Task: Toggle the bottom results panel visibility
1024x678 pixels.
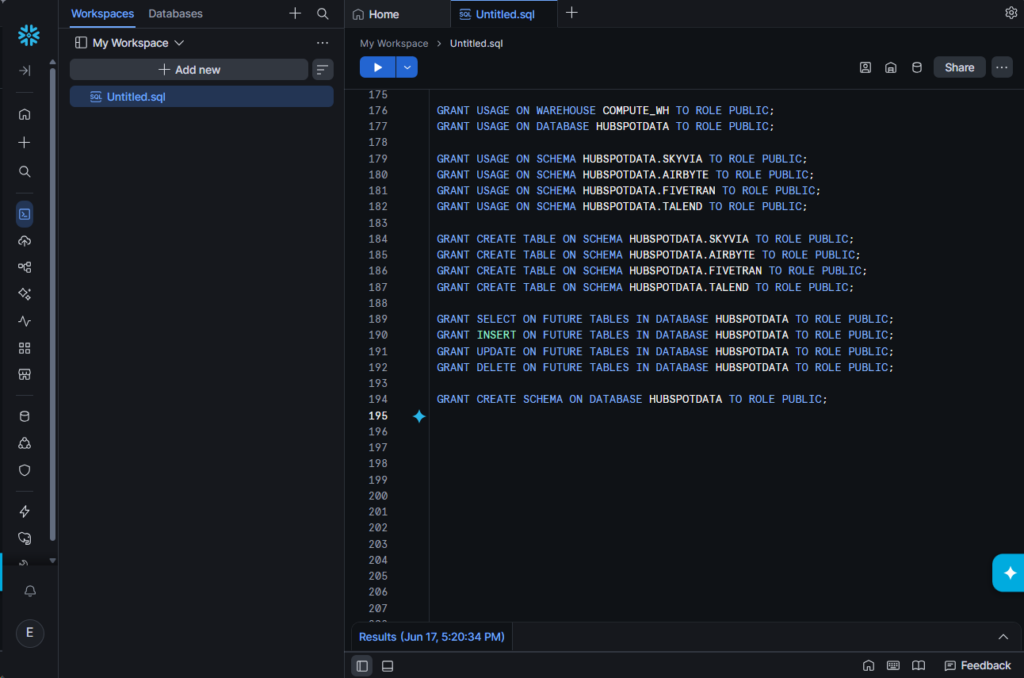Action: (387, 666)
